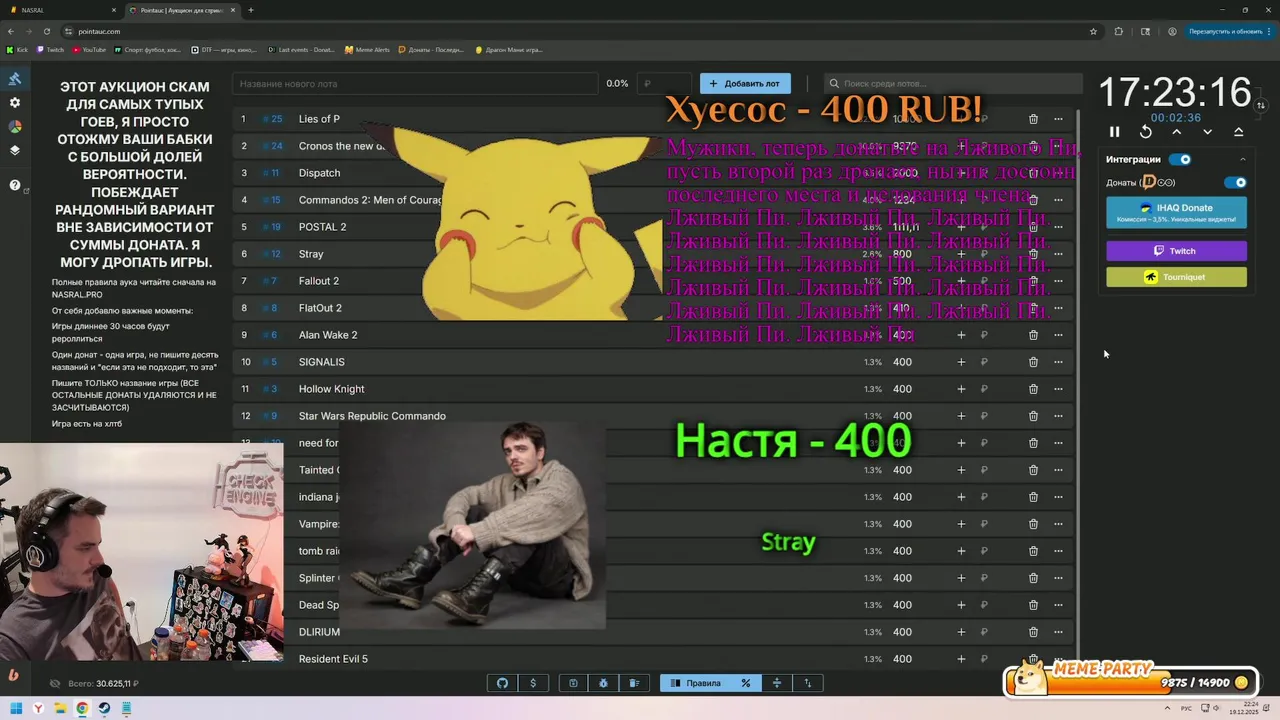Click the swap arrows beside the timer

(x=1261, y=105)
